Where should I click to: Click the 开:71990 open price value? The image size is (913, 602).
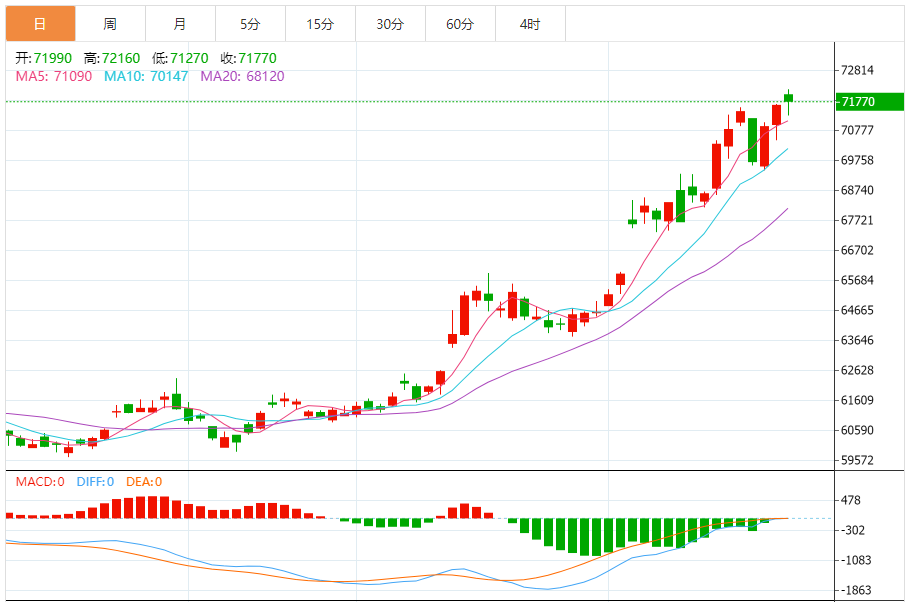point(44,58)
